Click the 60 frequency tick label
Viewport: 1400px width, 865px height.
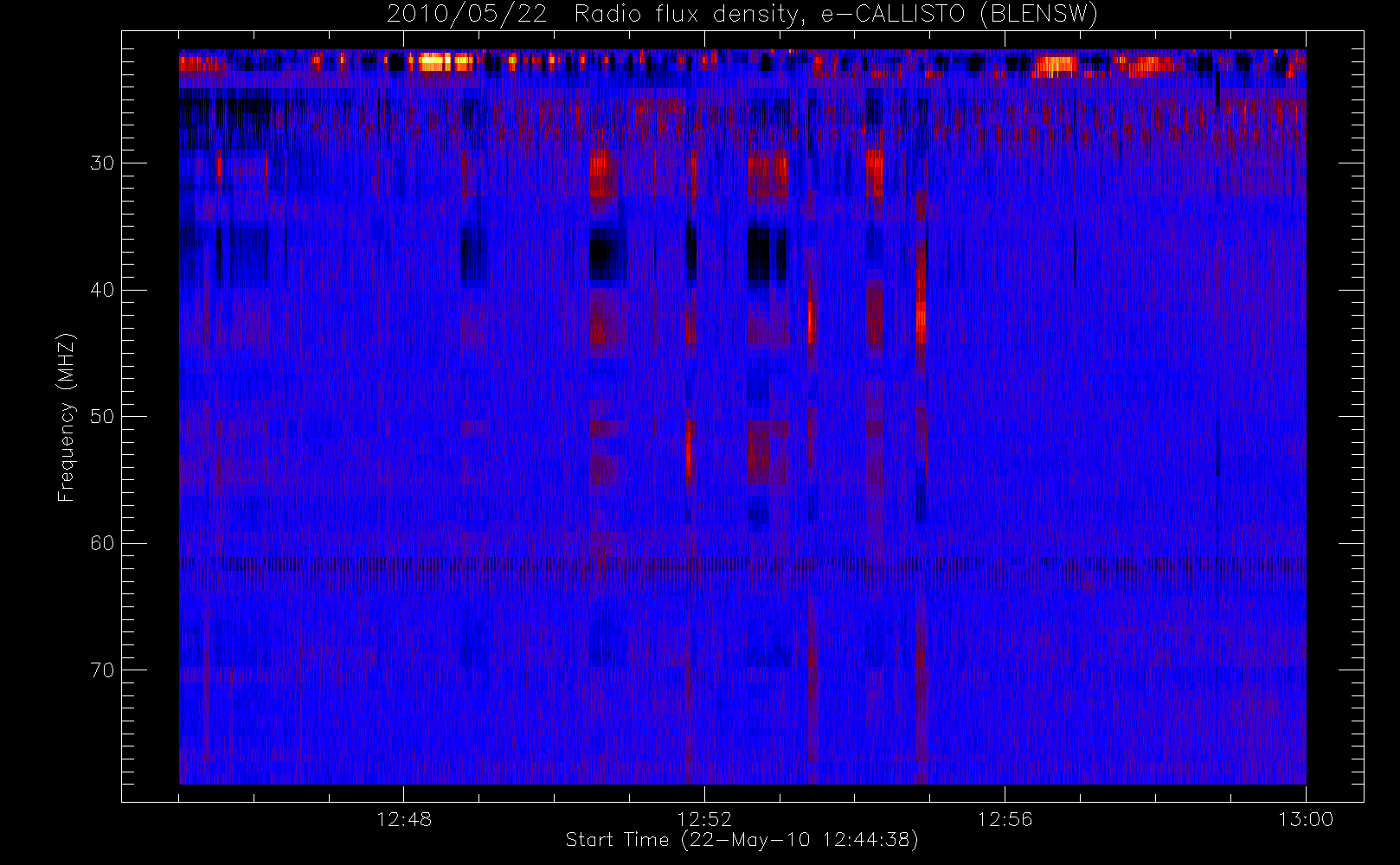[x=102, y=543]
